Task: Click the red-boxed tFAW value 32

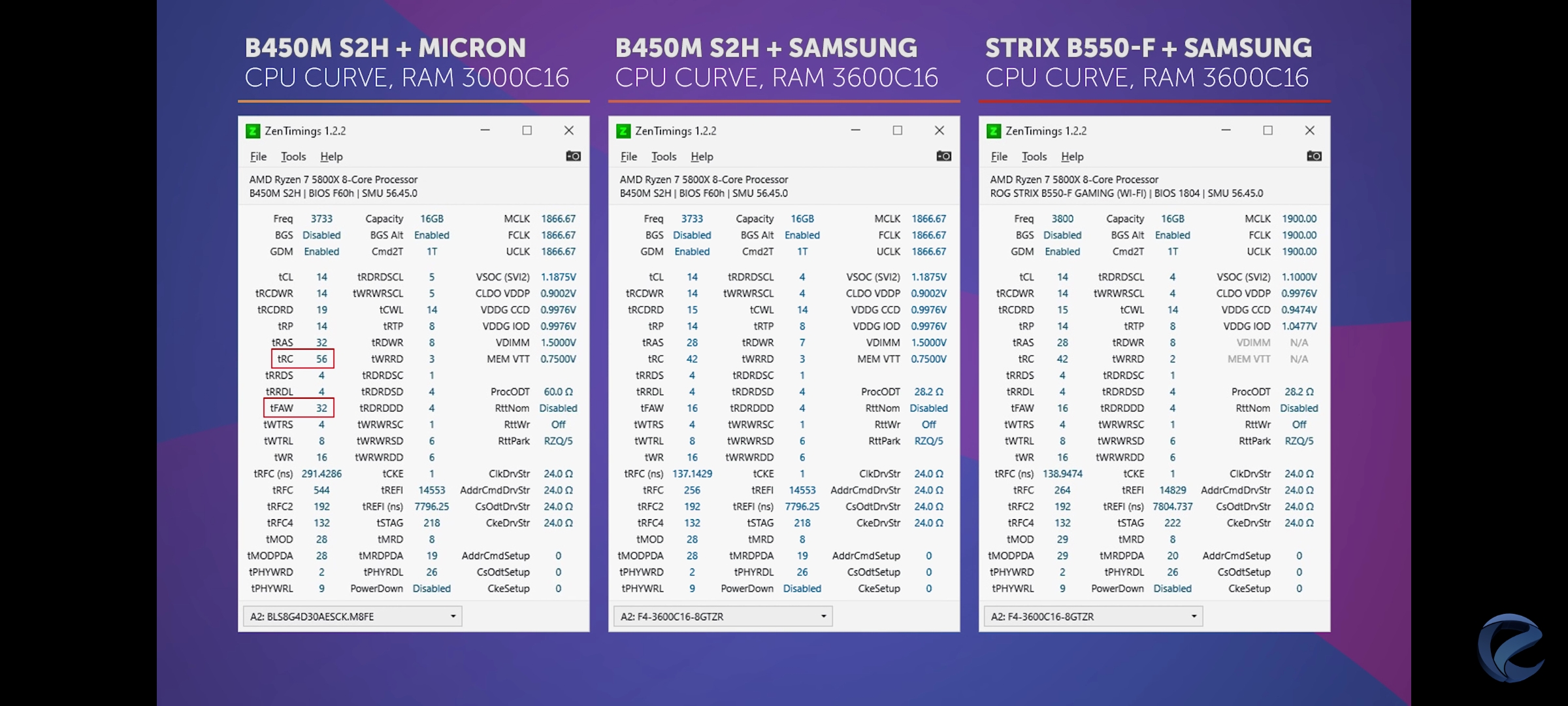Action: [321, 408]
